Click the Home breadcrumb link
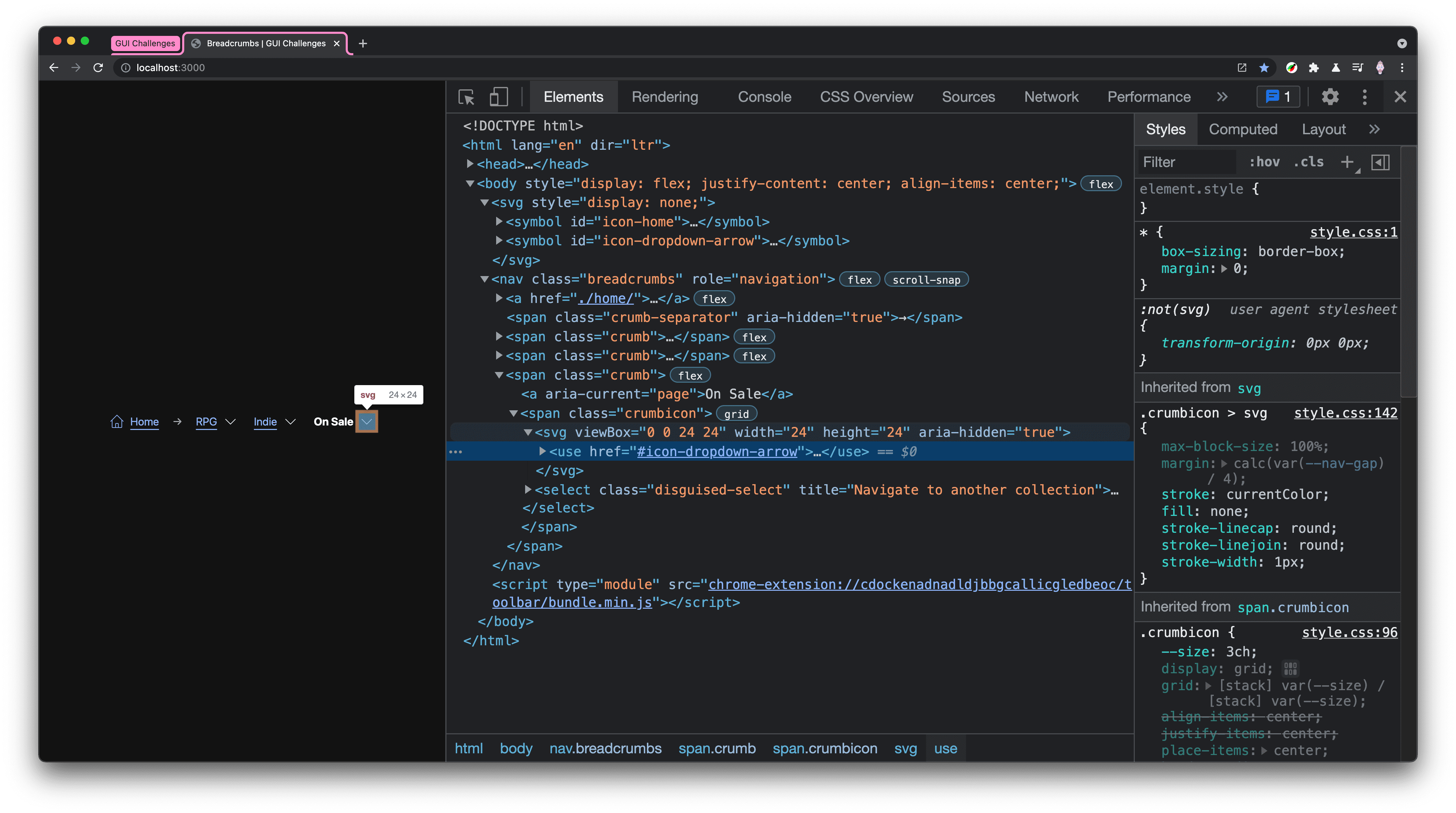The height and width of the screenshot is (813, 1456). click(144, 421)
